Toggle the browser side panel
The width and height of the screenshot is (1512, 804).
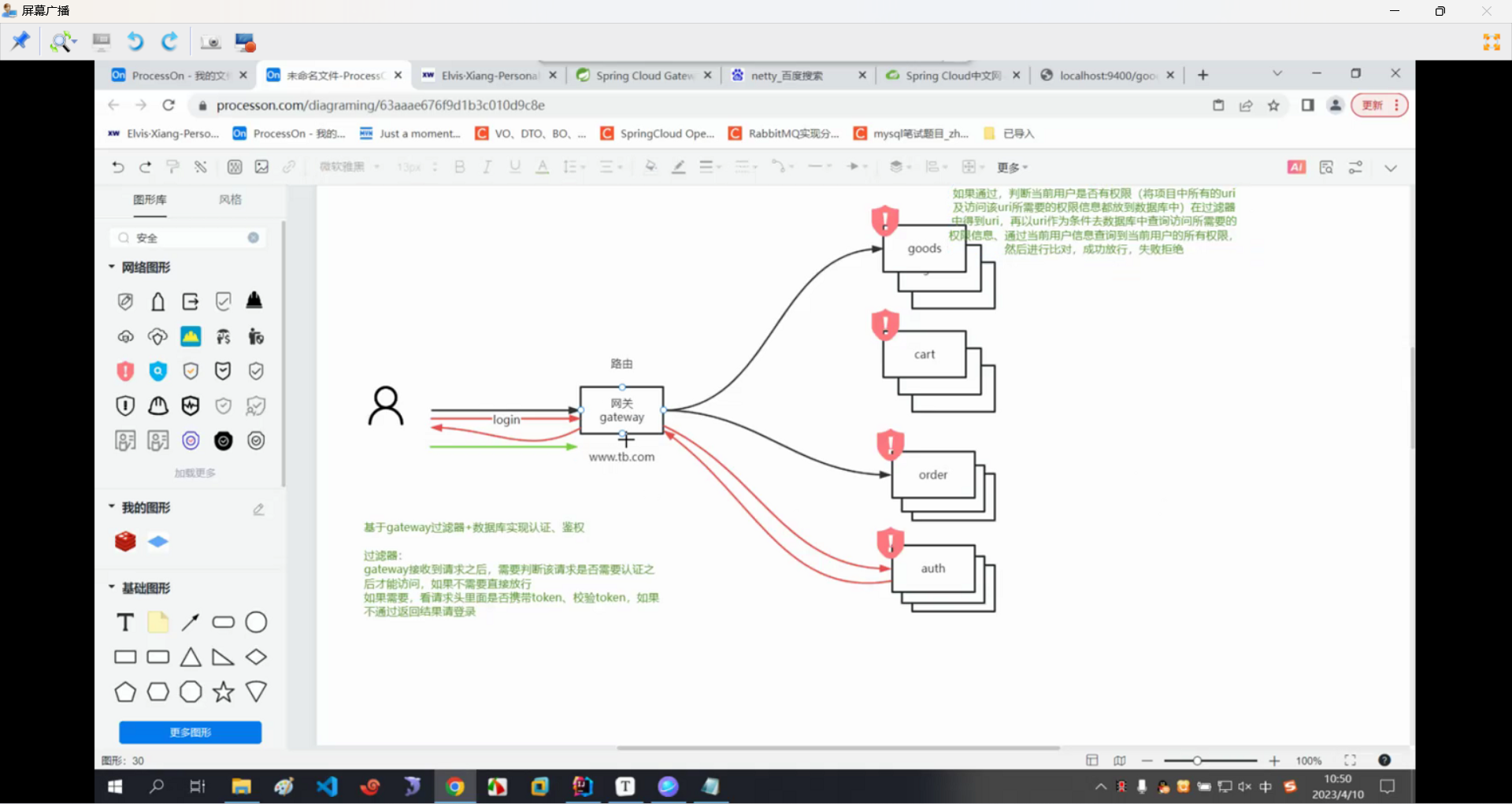[x=1307, y=106]
